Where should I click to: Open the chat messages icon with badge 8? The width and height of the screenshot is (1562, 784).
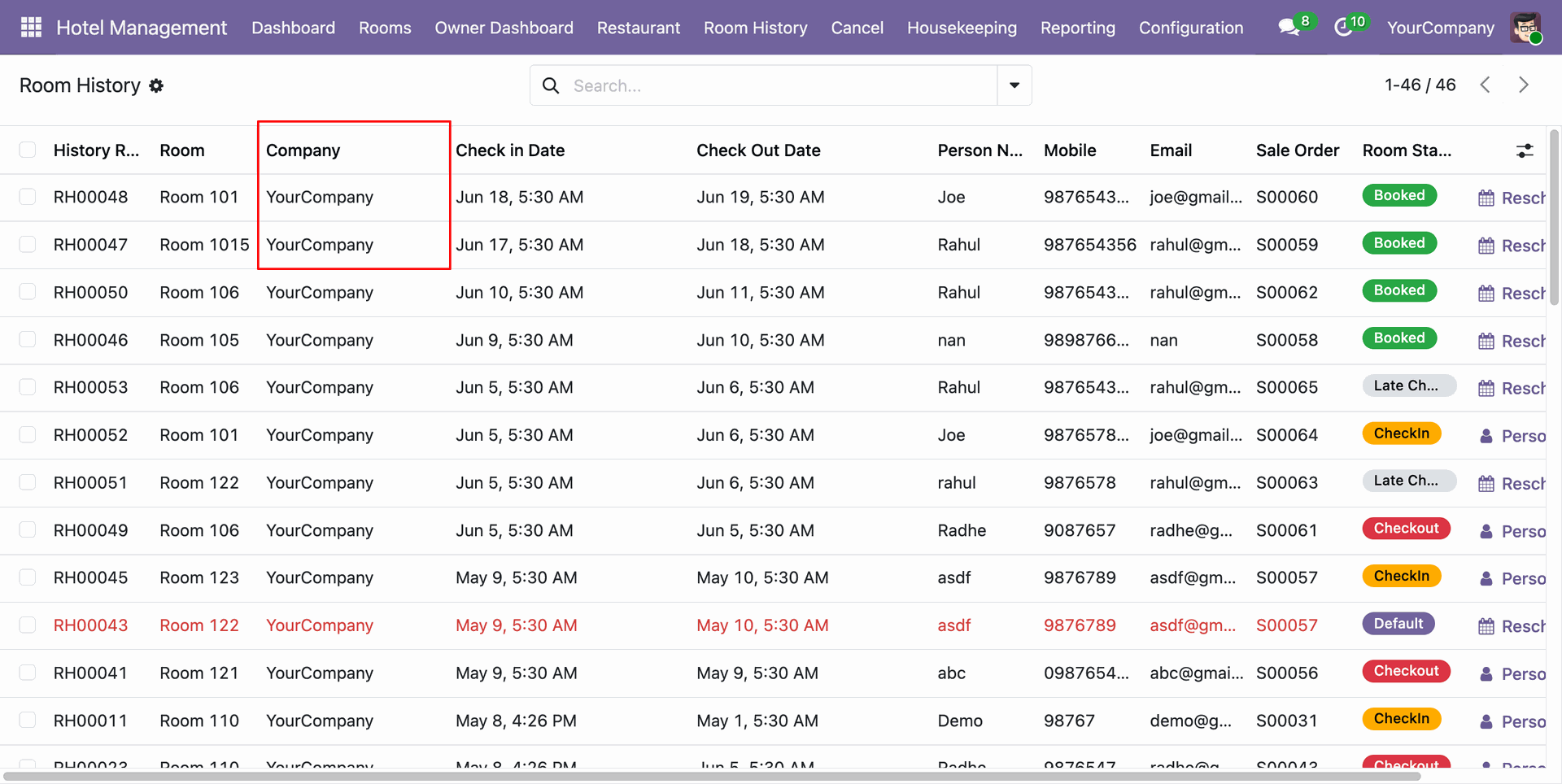(x=1289, y=28)
